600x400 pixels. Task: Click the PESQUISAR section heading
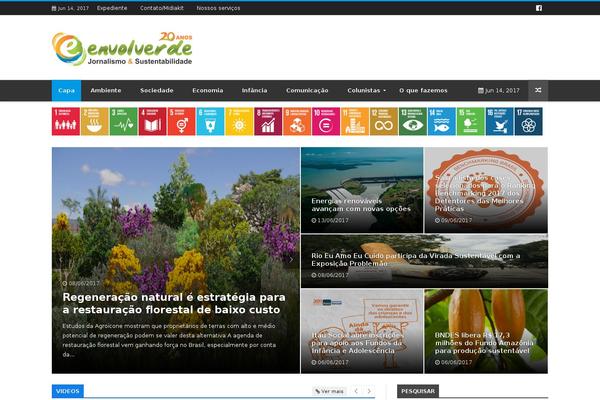pyautogui.click(x=418, y=391)
